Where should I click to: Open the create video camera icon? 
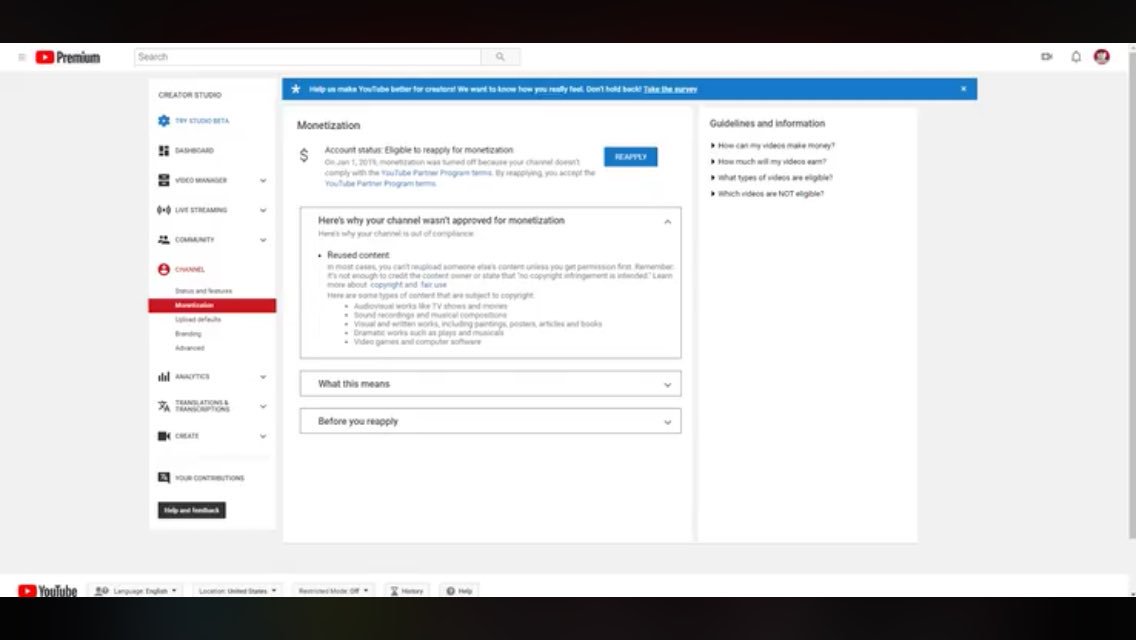coord(1046,57)
